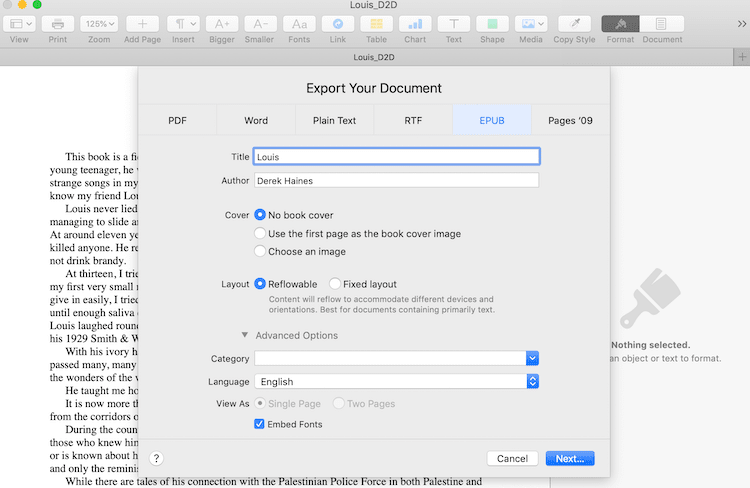The width and height of the screenshot is (750, 488).
Task: Click the Smaller text icon
Action: coord(260,24)
